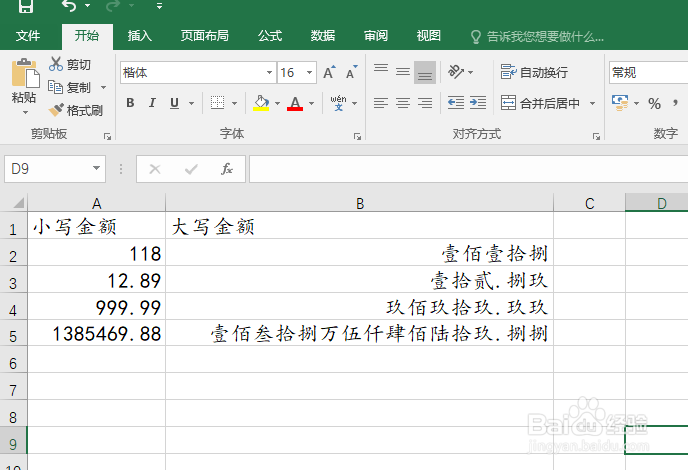Expand font color palette arrow
This screenshot has width=688, height=470.
[x=312, y=103]
